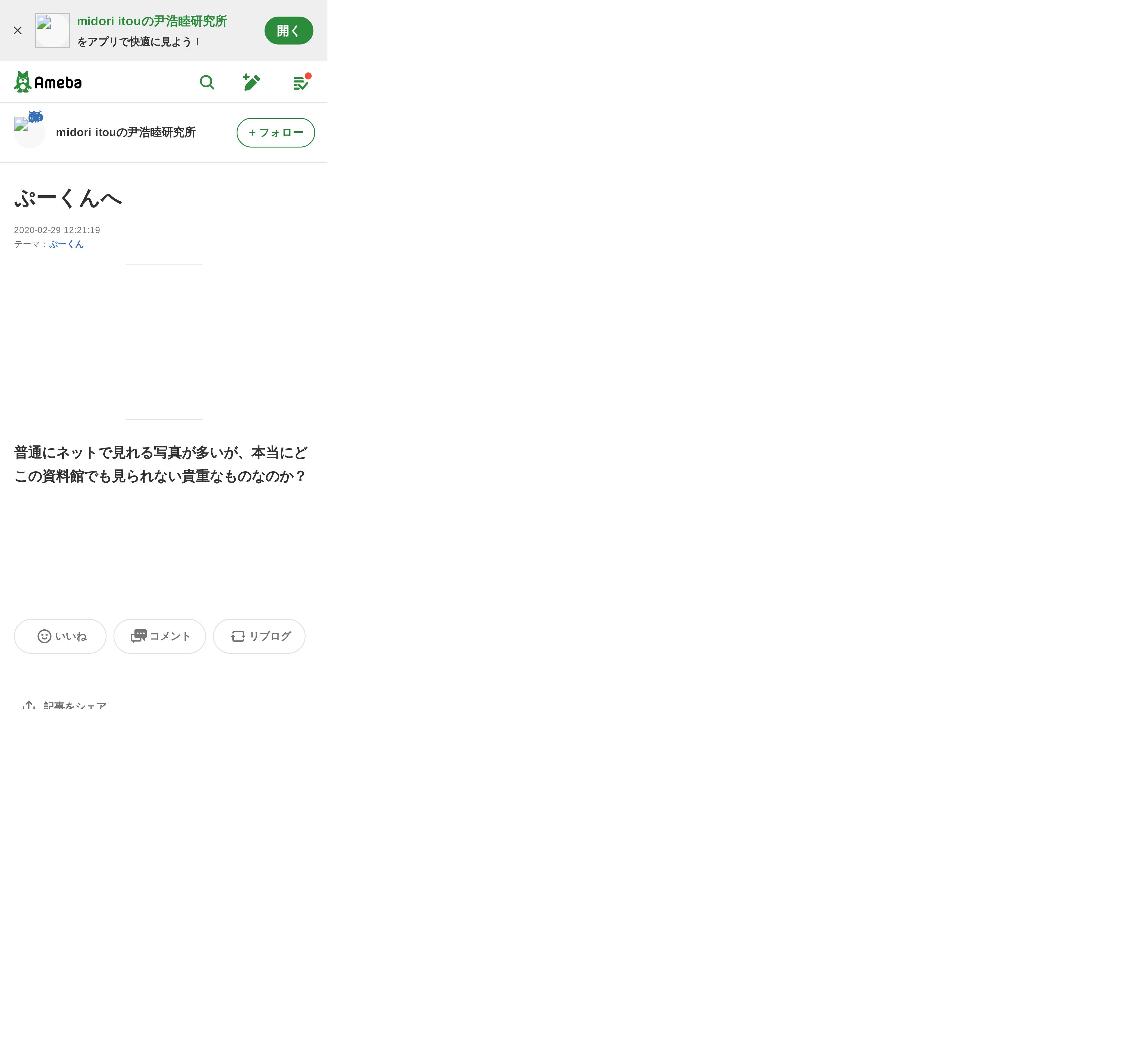
Task: Click the リブログ reblog button
Action: click(x=259, y=636)
